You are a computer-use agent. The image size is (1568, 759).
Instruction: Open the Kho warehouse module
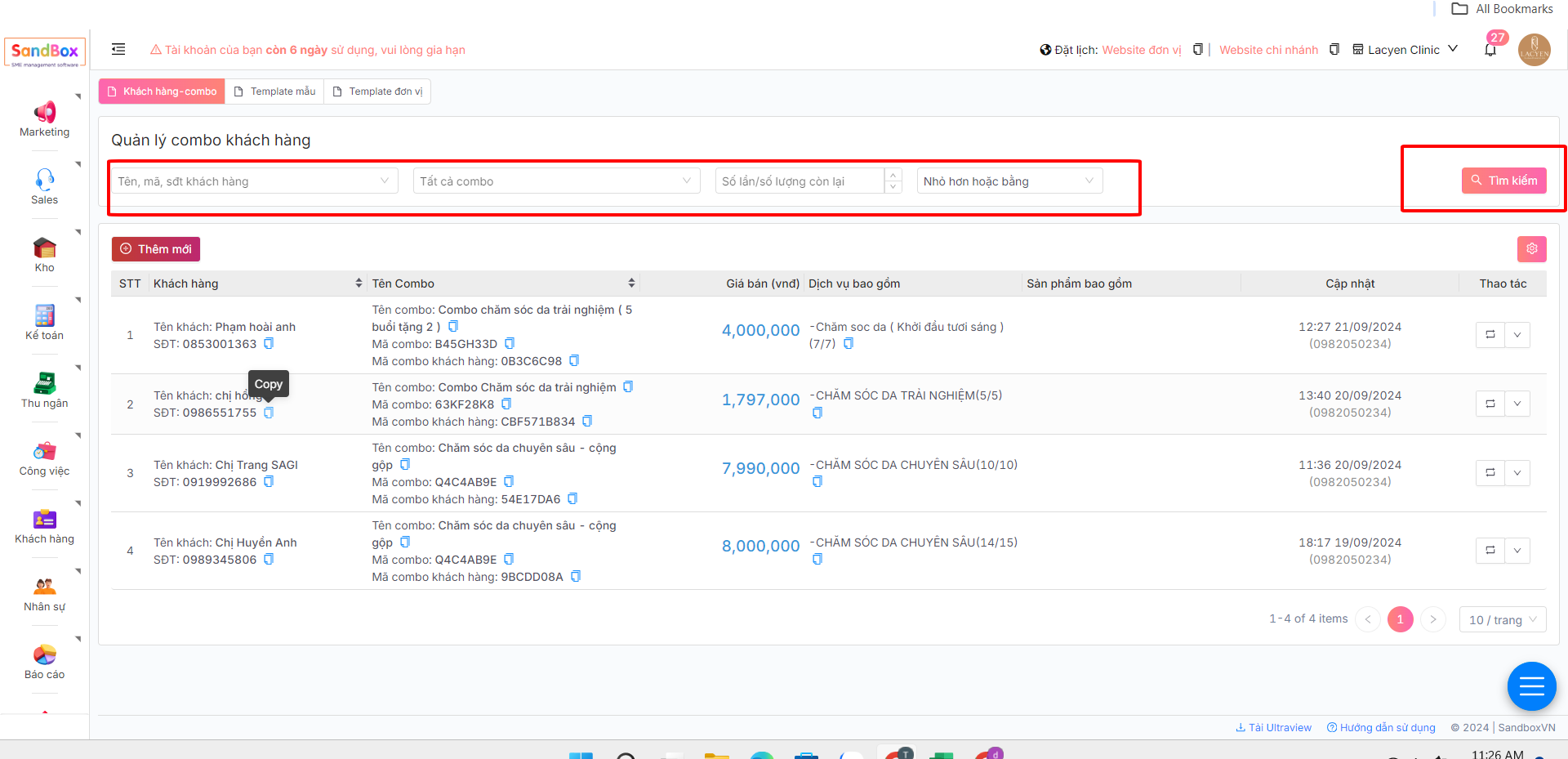[x=44, y=254]
